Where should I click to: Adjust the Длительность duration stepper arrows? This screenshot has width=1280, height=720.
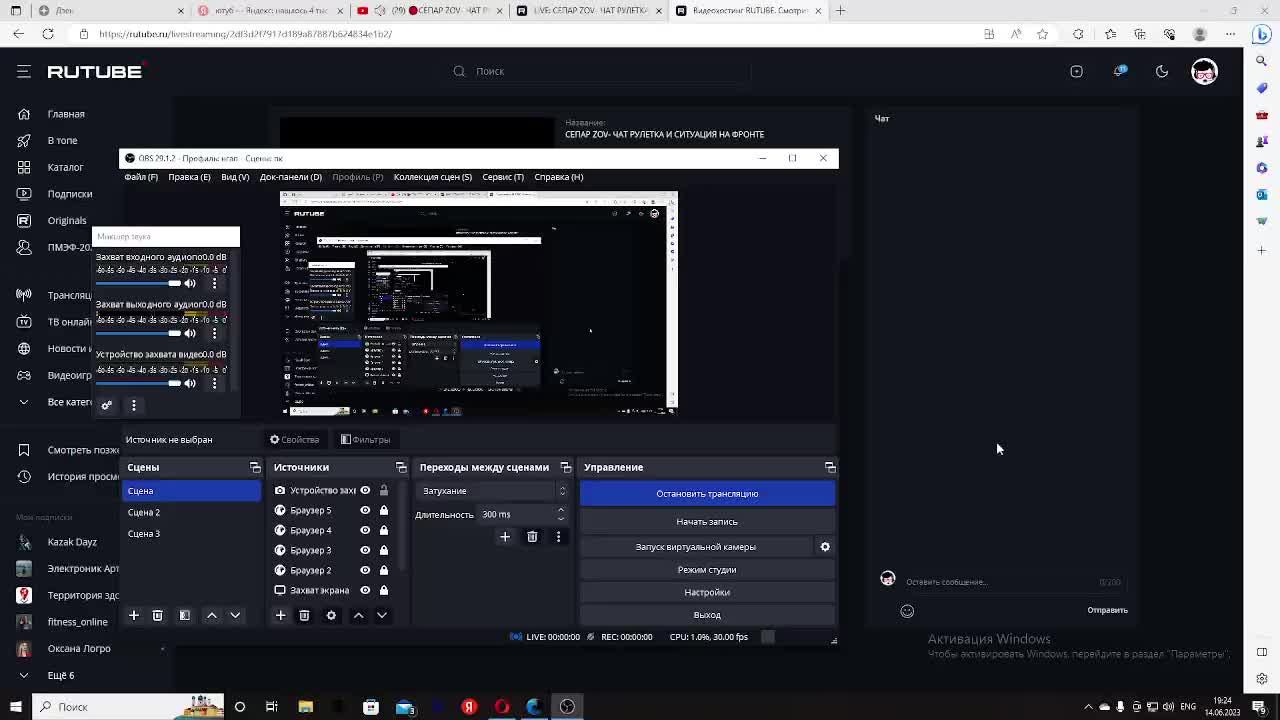tap(560, 514)
